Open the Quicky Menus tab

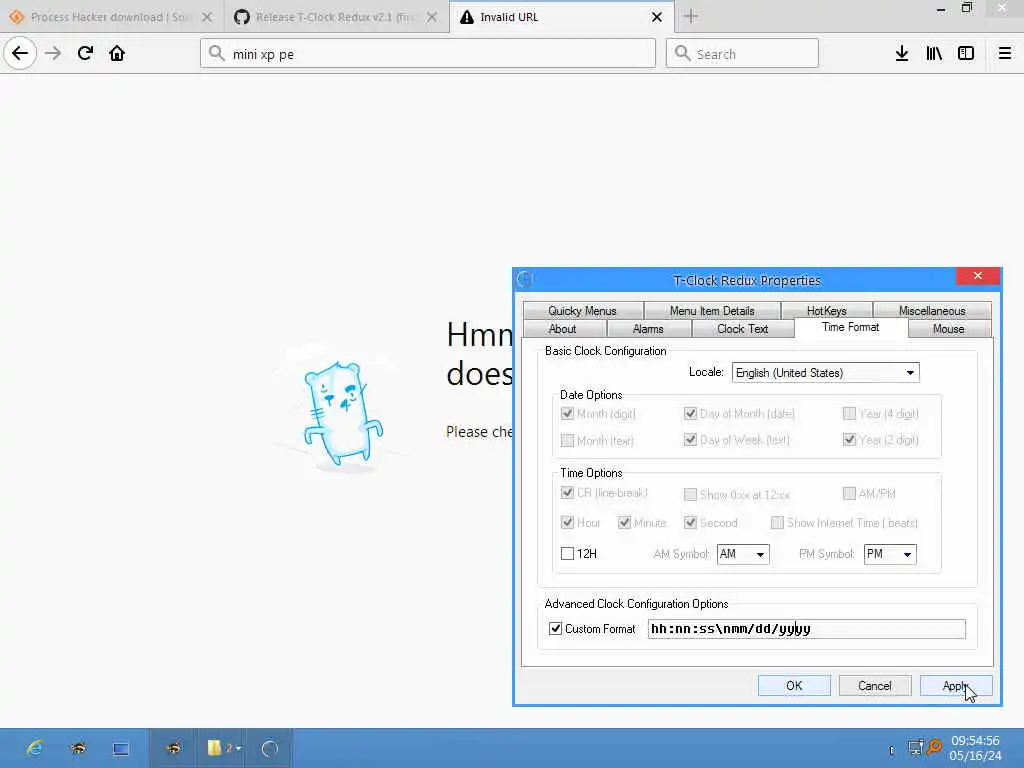pos(583,311)
